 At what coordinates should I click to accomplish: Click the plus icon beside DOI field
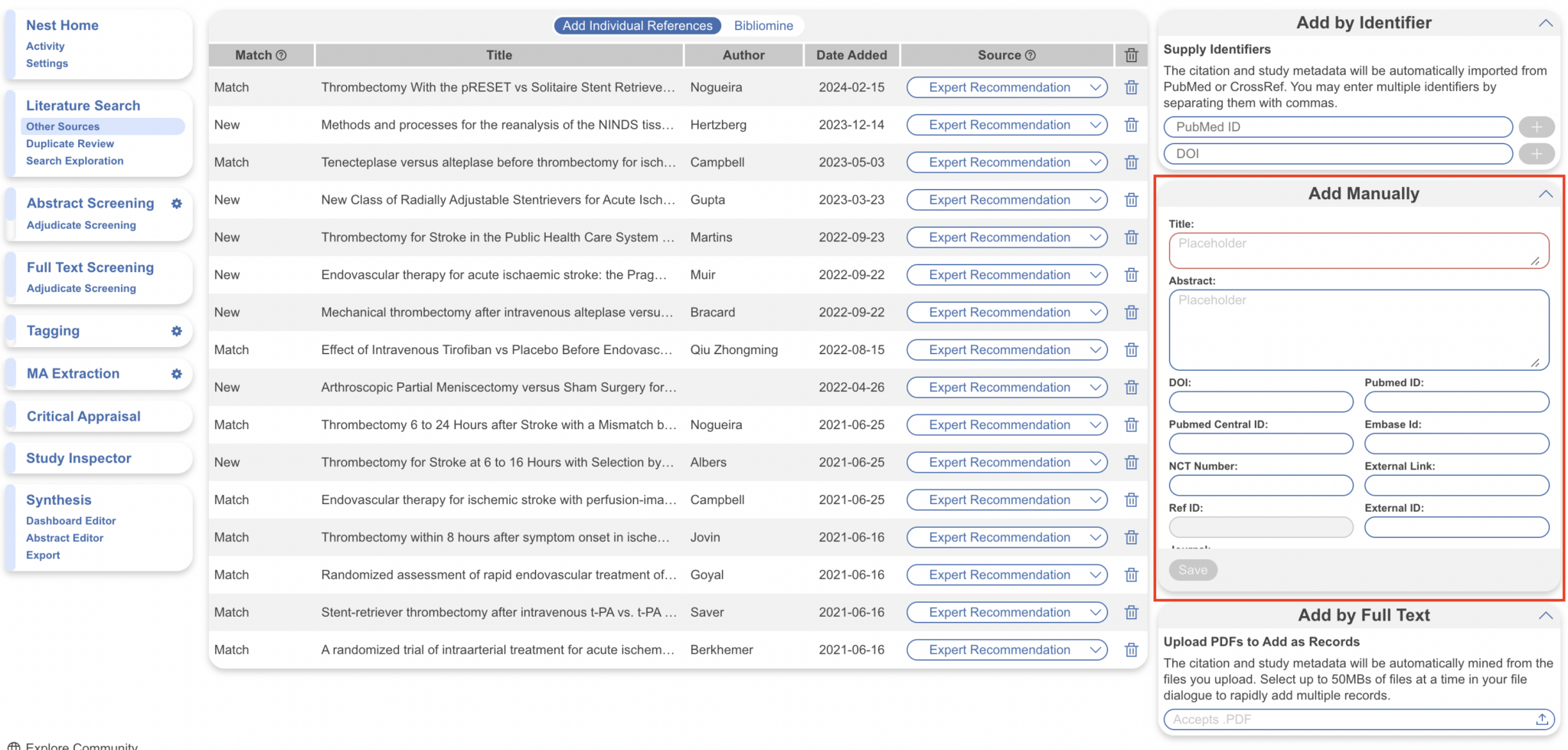tap(1537, 154)
